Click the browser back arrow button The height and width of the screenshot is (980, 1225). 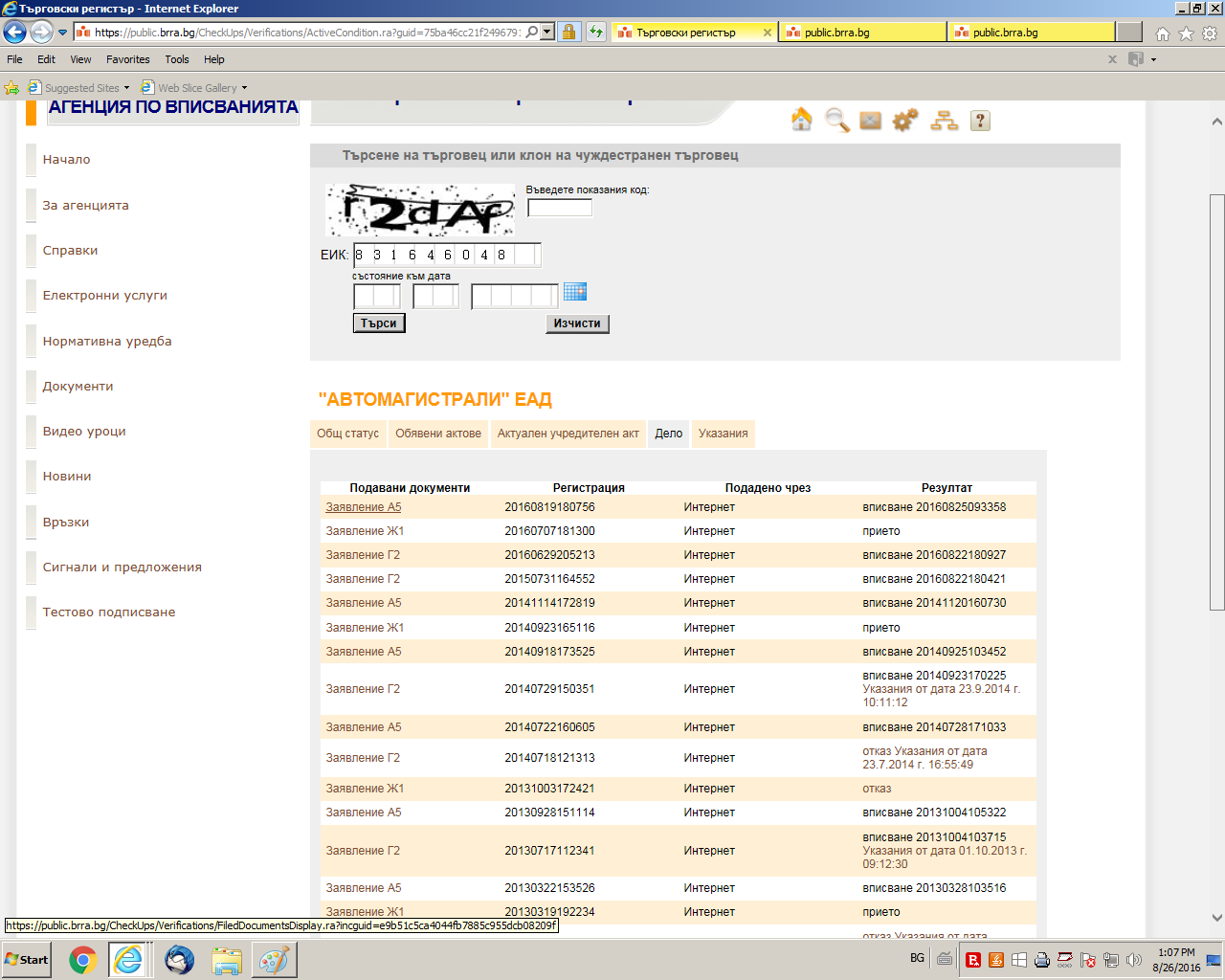point(15,32)
